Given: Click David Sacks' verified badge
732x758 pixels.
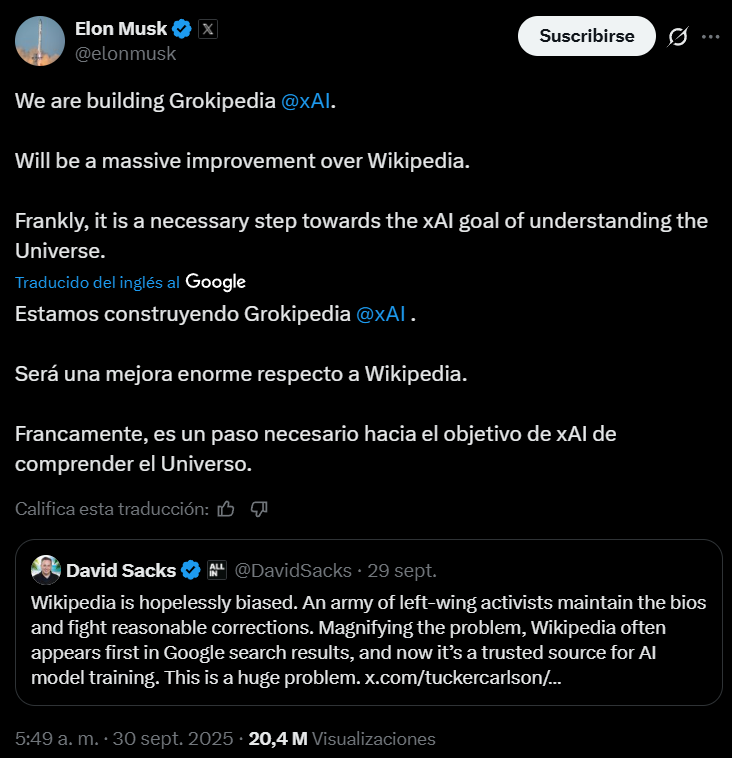Looking at the screenshot, I should [192, 570].
